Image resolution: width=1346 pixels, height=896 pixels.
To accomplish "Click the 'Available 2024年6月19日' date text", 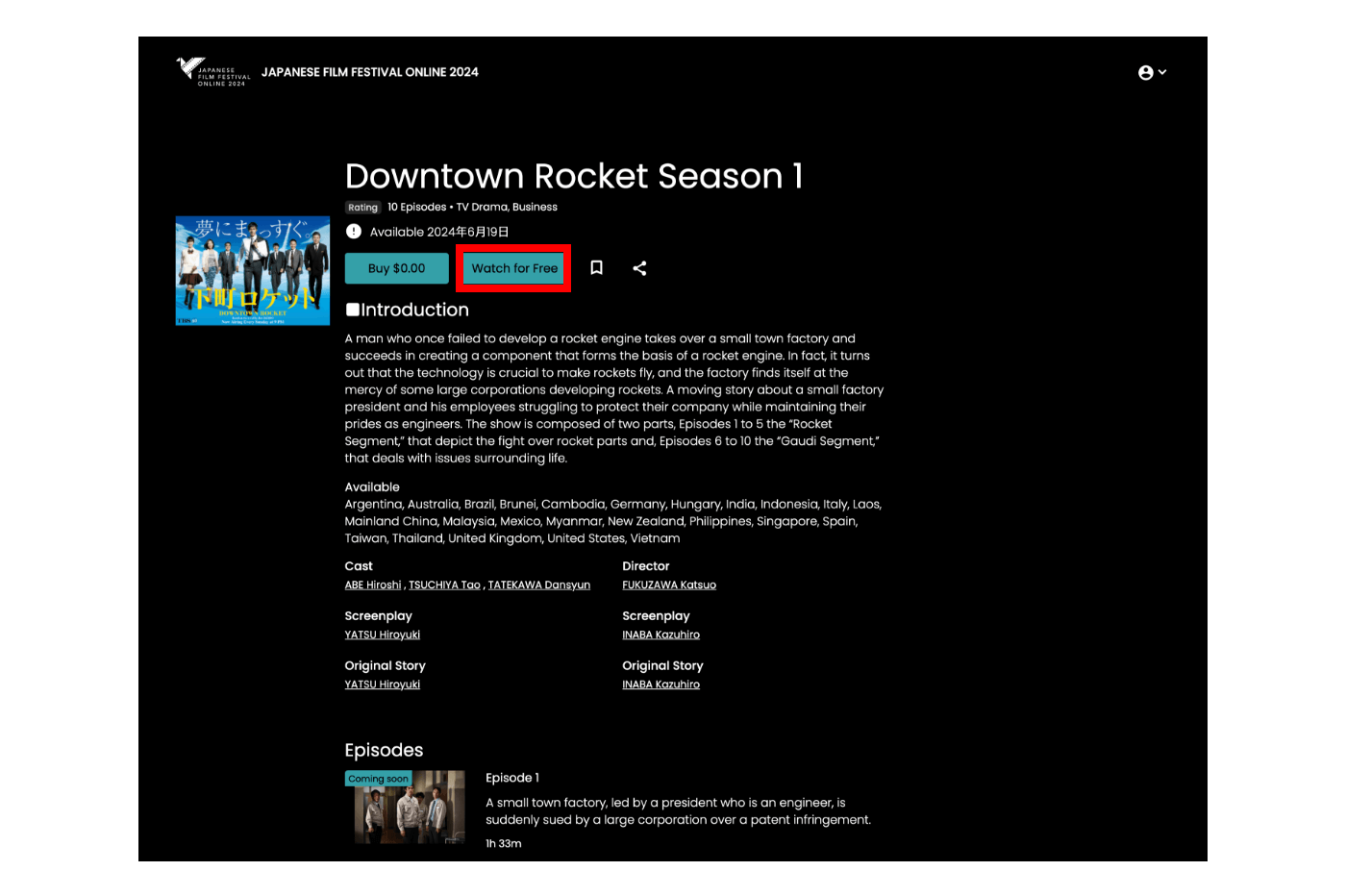I will 439,232.
